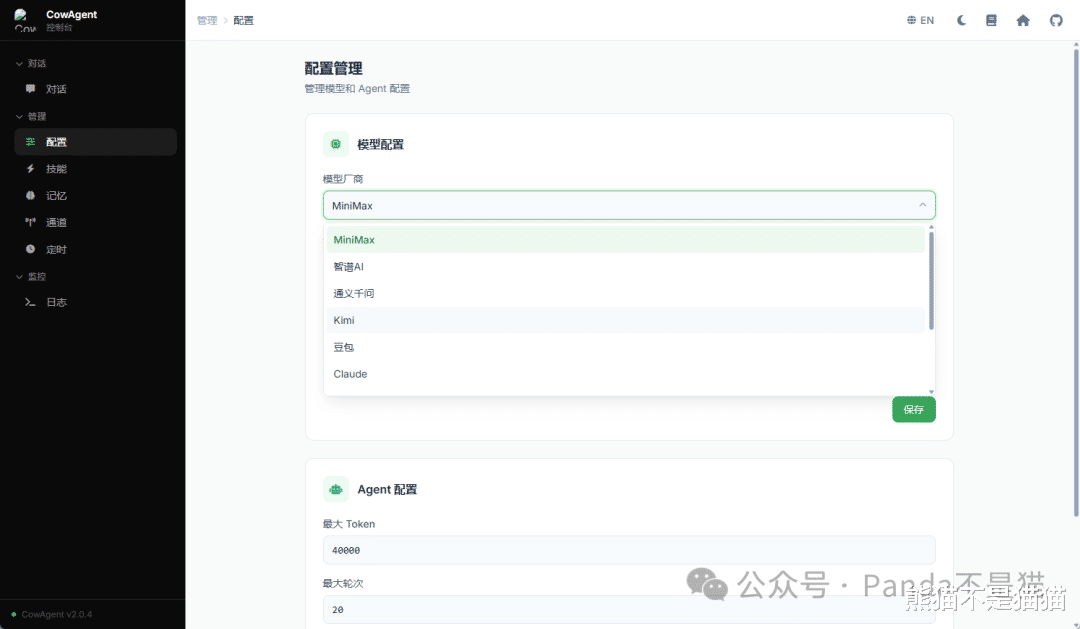This screenshot has height=629, width=1080.
Task: Choose 通义千问 from the vendor list
Action: click(625, 293)
